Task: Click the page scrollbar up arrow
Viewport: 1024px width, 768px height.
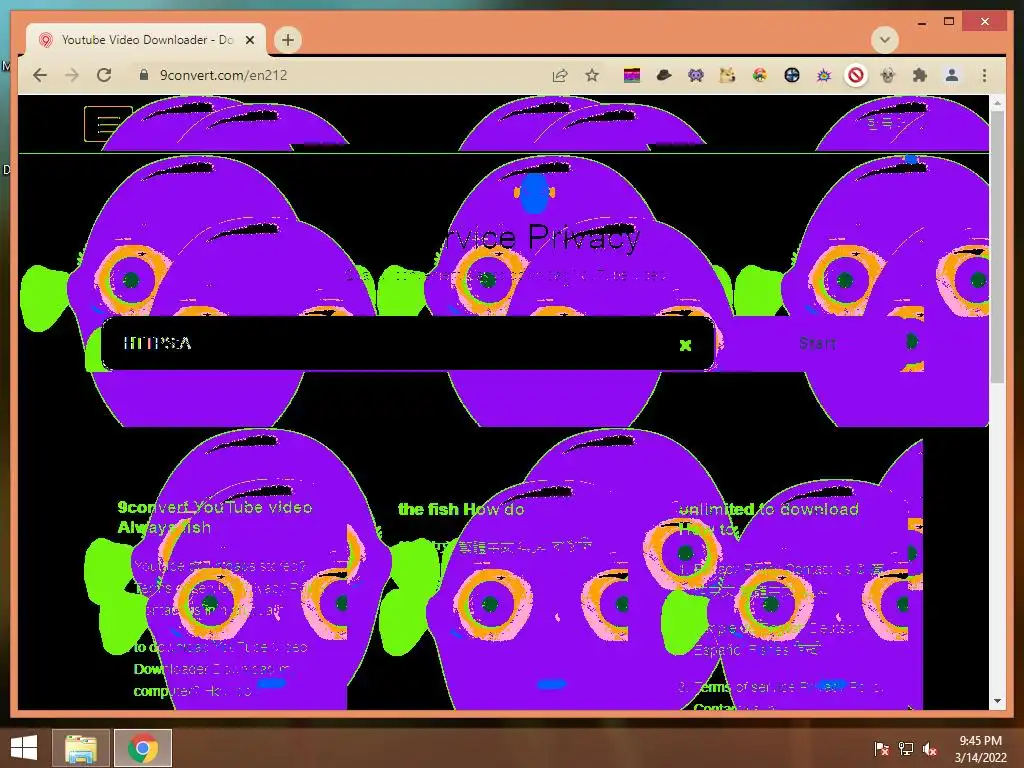Action: coord(997,103)
